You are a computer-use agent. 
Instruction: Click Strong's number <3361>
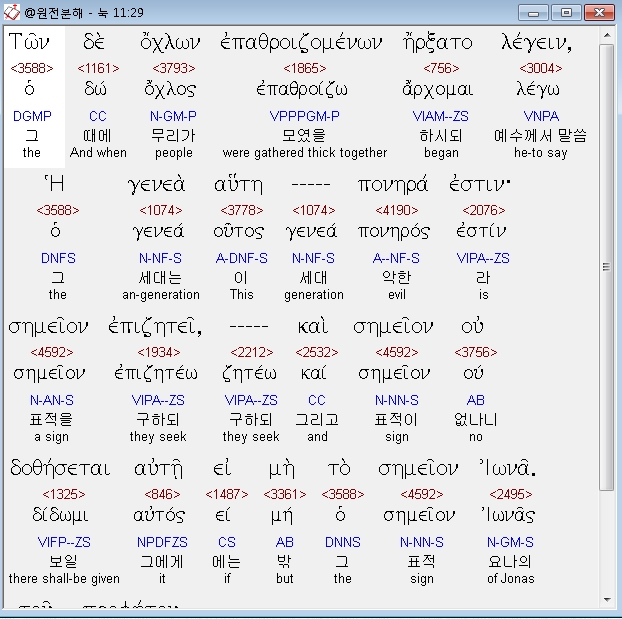(x=285, y=494)
